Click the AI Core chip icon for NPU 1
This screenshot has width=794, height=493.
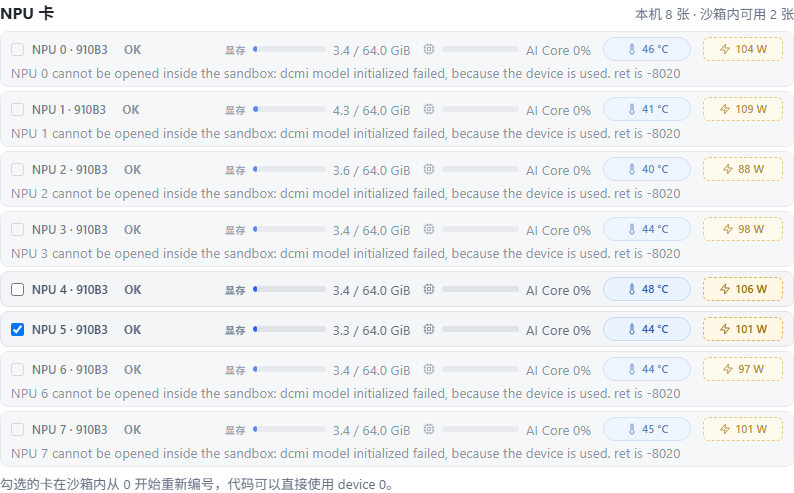(x=429, y=109)
